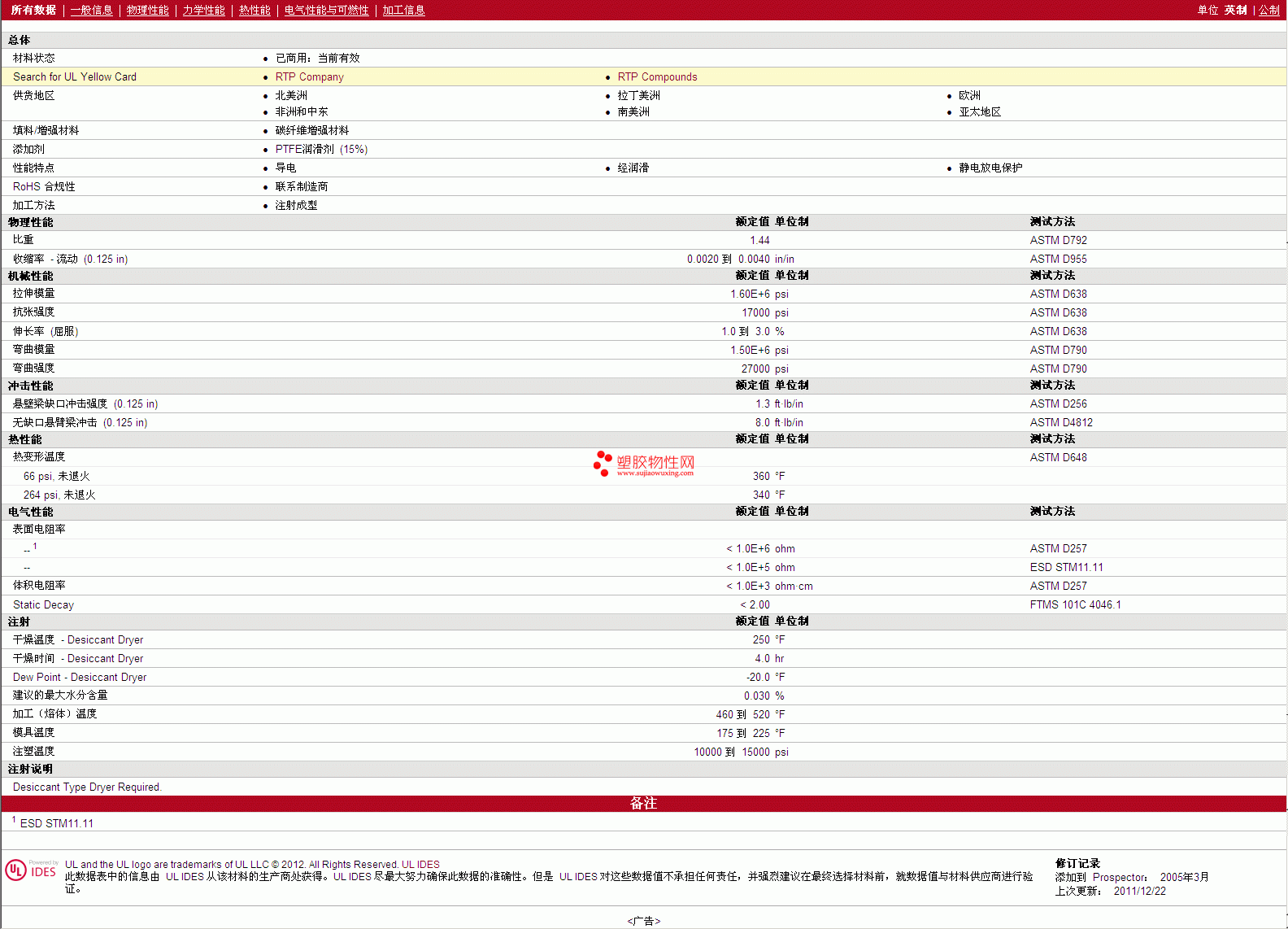
Task: Select 模具温度 row label
Action: click(x=33, y=732)
